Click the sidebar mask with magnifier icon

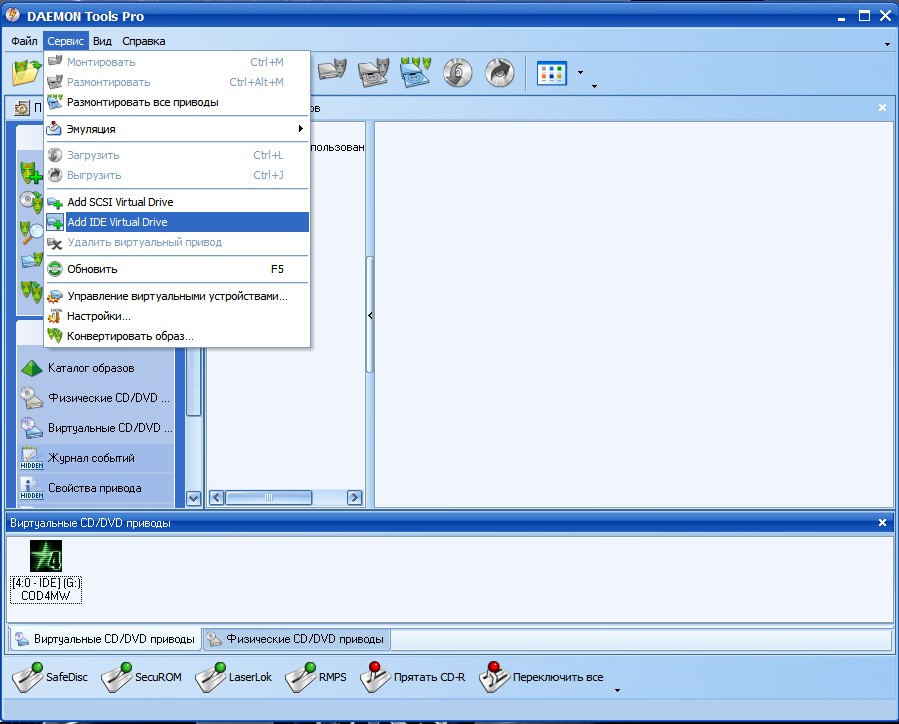click(31, 231)
